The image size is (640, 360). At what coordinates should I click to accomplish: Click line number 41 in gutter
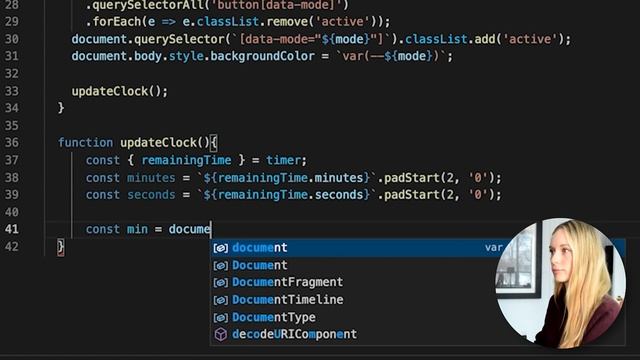coord(12,229)
